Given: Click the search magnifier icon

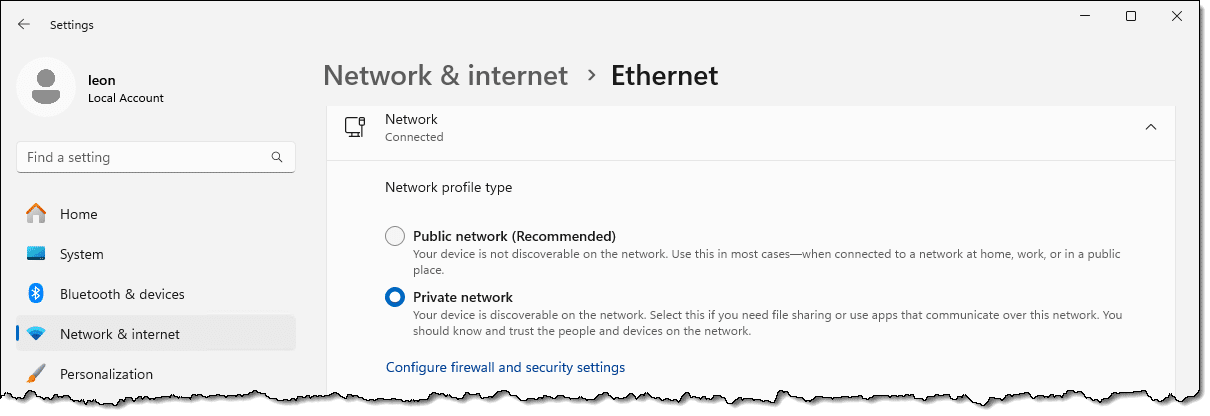Looking at the screenshot, I should pyautogui.click(x=277, y=157).
